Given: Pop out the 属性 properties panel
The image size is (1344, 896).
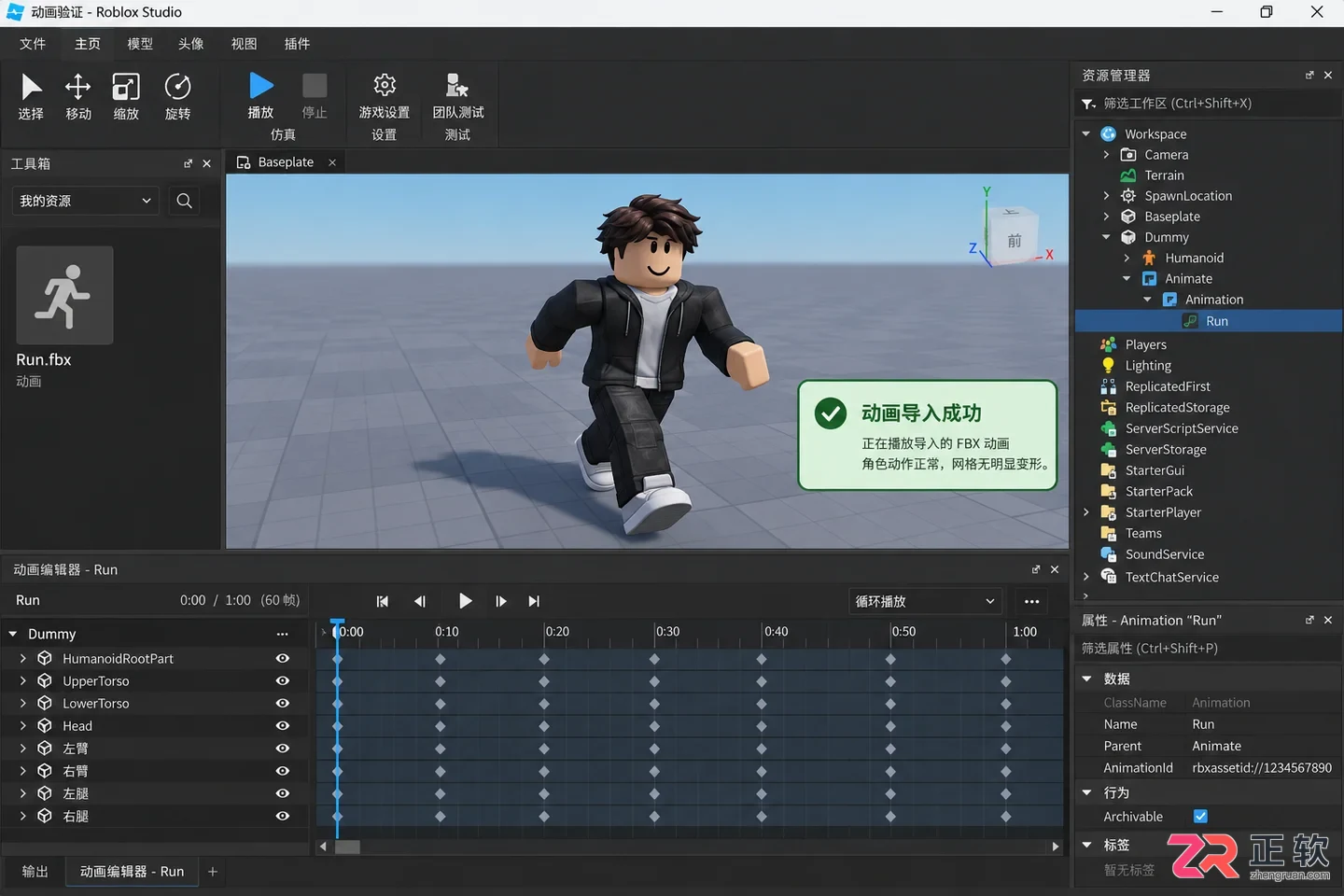Looking at the screenshot, I should tap(1309, 620).
